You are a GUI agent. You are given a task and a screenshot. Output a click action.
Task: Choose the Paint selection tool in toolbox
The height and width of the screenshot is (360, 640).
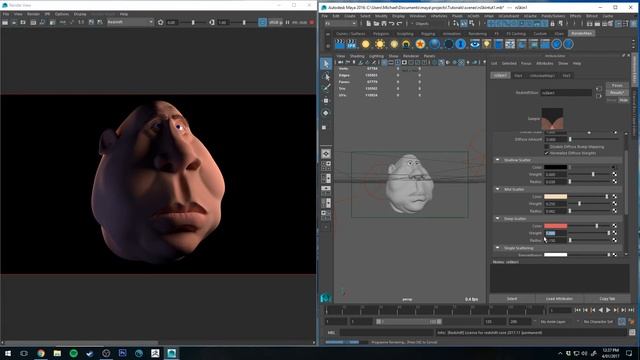point(326,88)
